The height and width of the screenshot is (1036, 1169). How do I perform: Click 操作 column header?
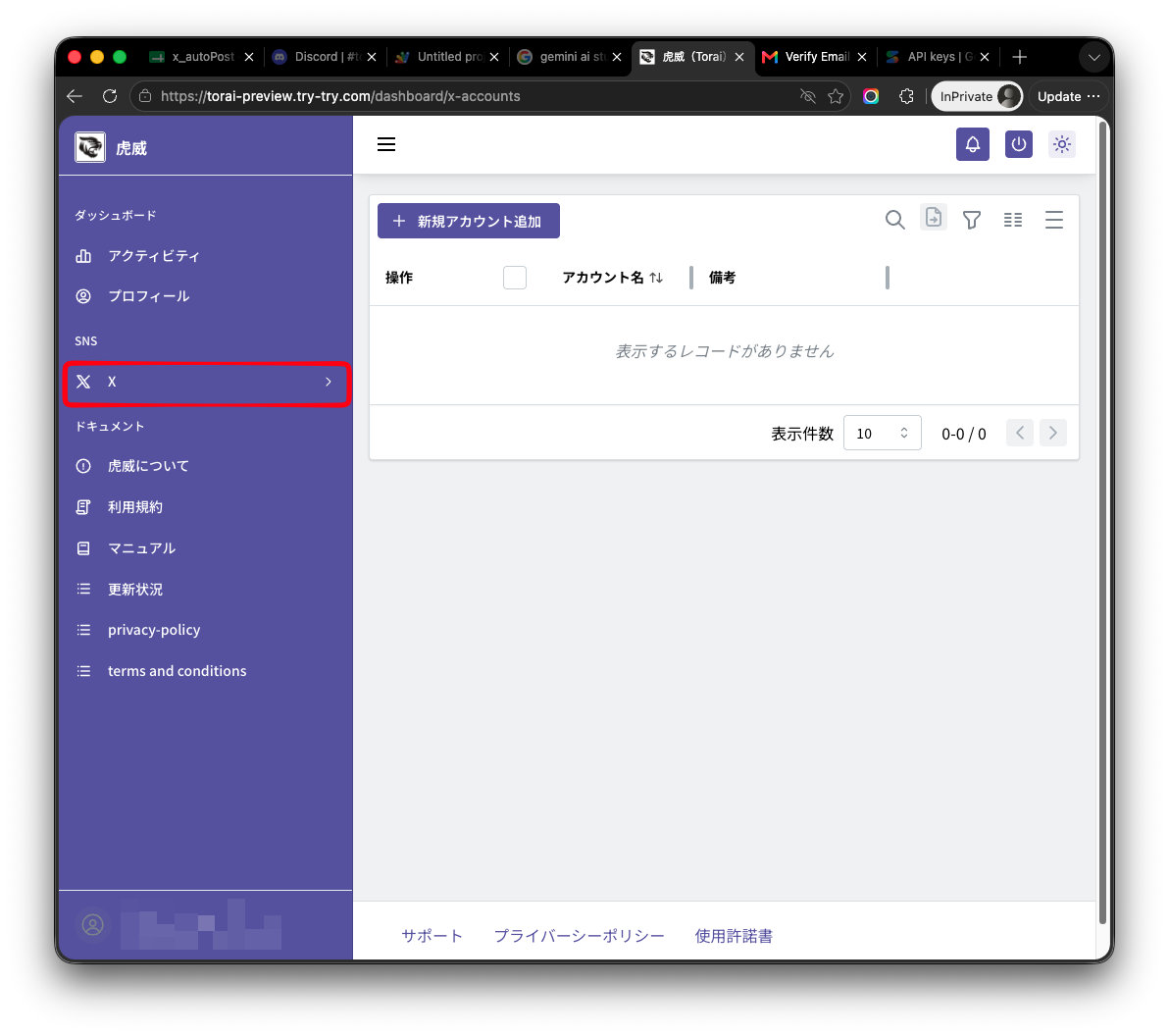[399, 278]
